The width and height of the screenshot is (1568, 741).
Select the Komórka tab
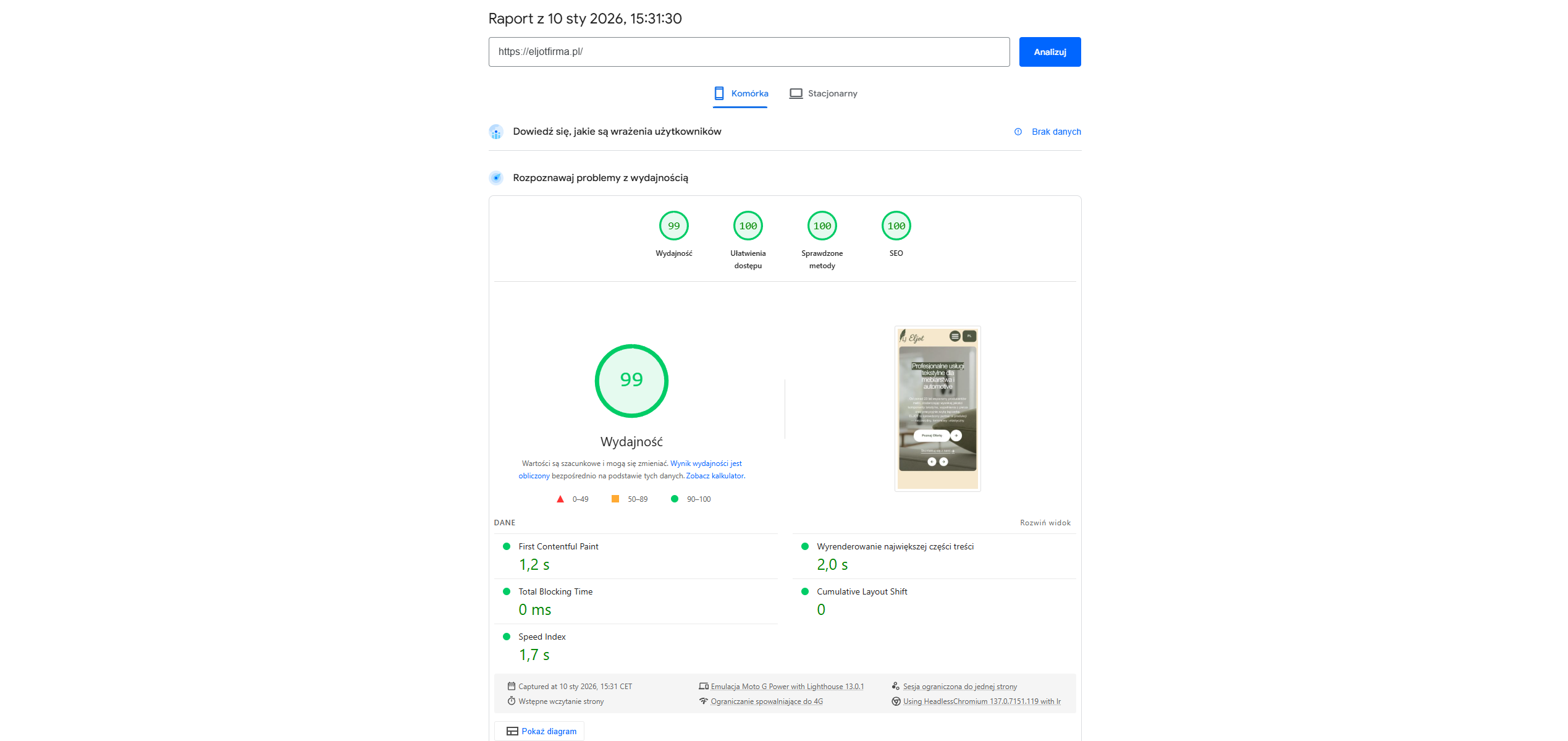click(749, 93)
